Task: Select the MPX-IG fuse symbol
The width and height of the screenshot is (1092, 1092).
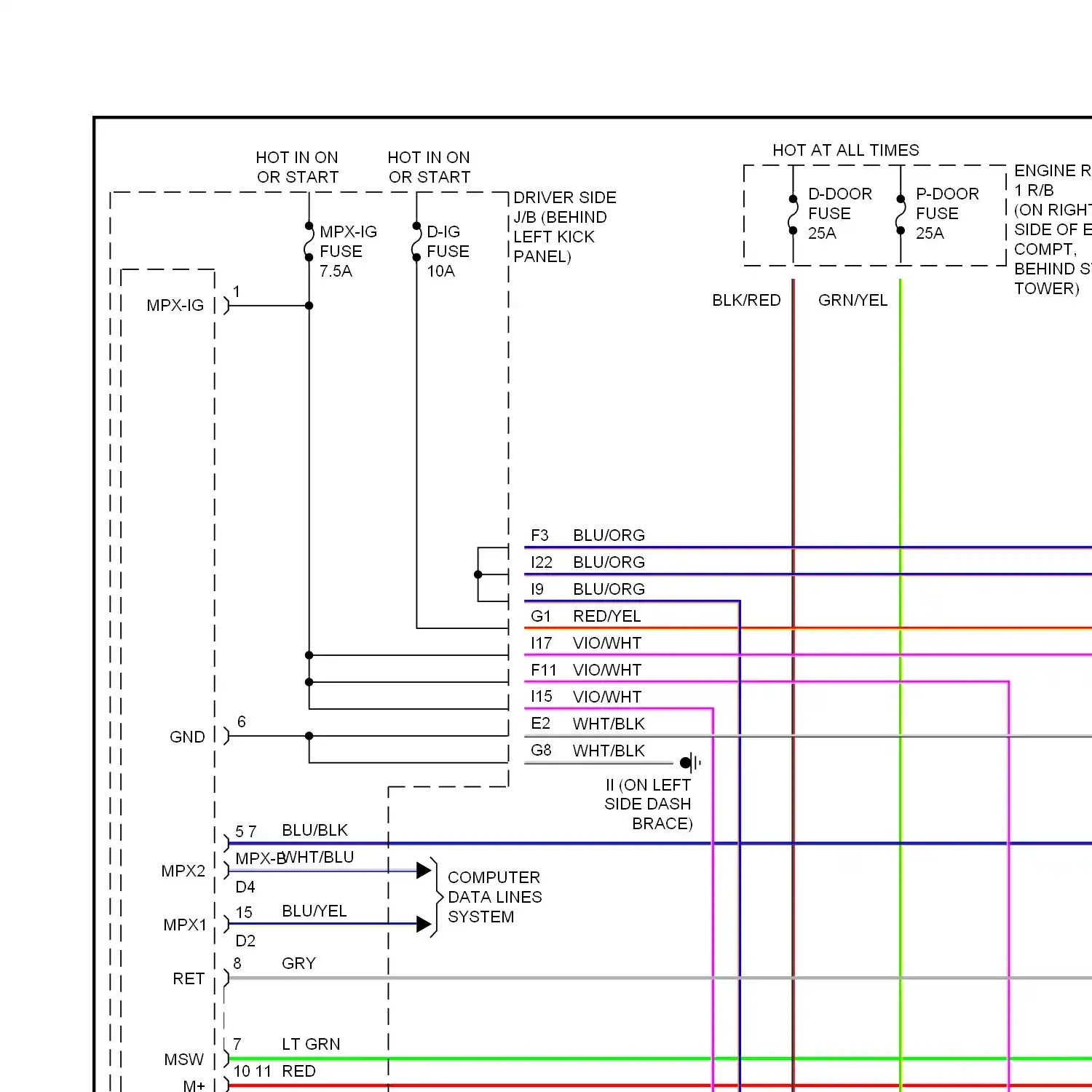Action: pyautogui.click(x=309, y=242)
